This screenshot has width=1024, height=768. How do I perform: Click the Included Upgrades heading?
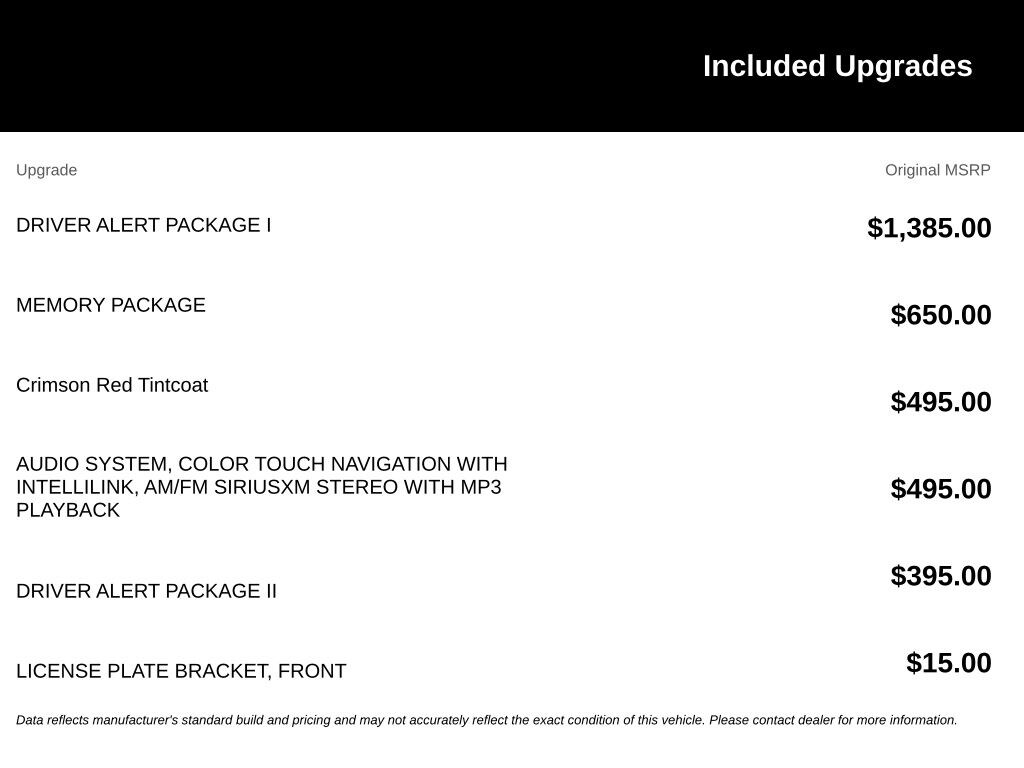[x=837, y=66]
